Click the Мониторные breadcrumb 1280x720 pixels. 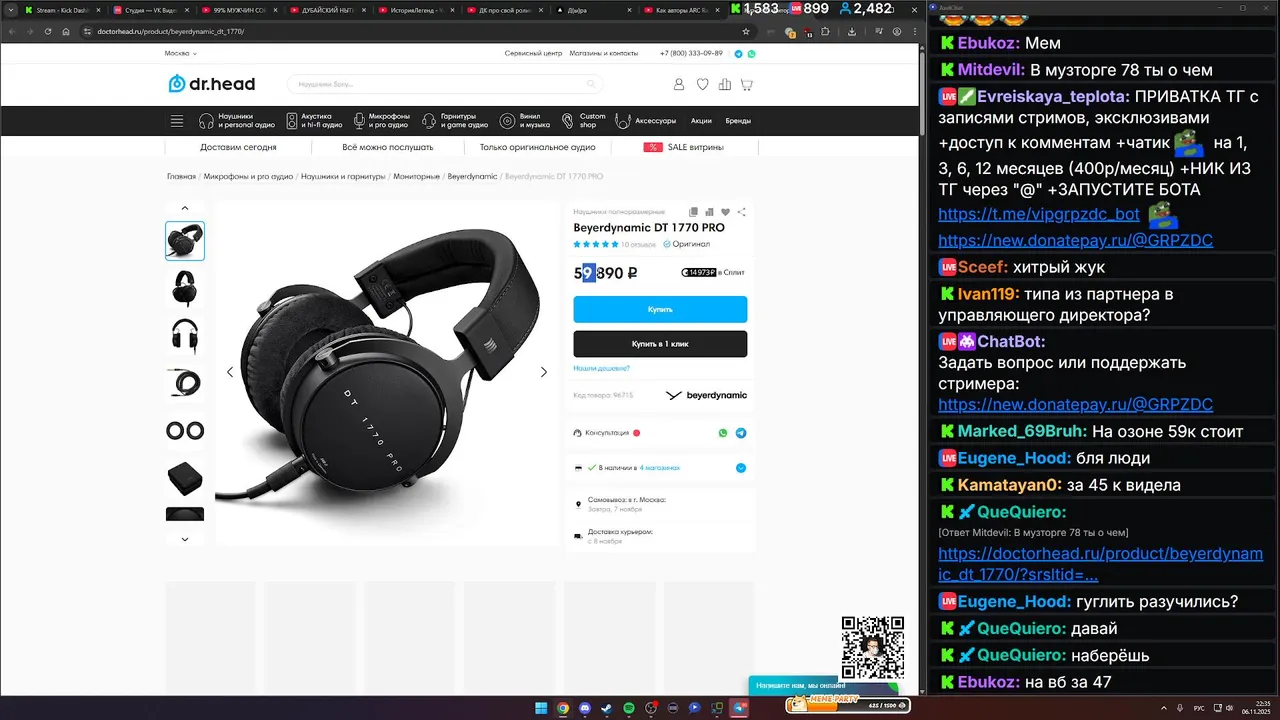click(416, 177)
